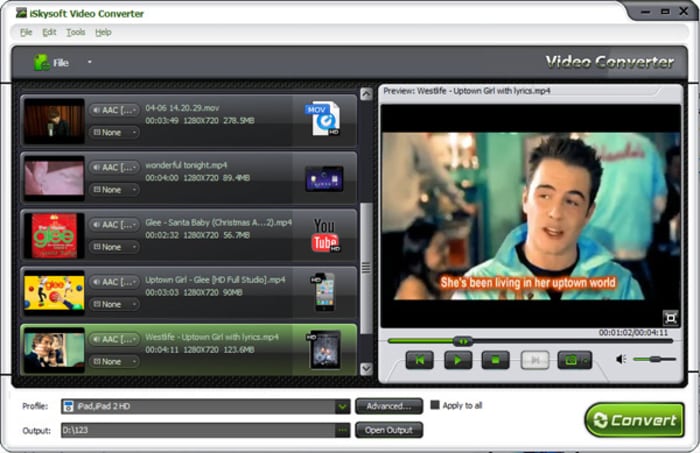The image size is (700, 453).
Task: Switch preview to full screen
Action: [x=670, y=318]
